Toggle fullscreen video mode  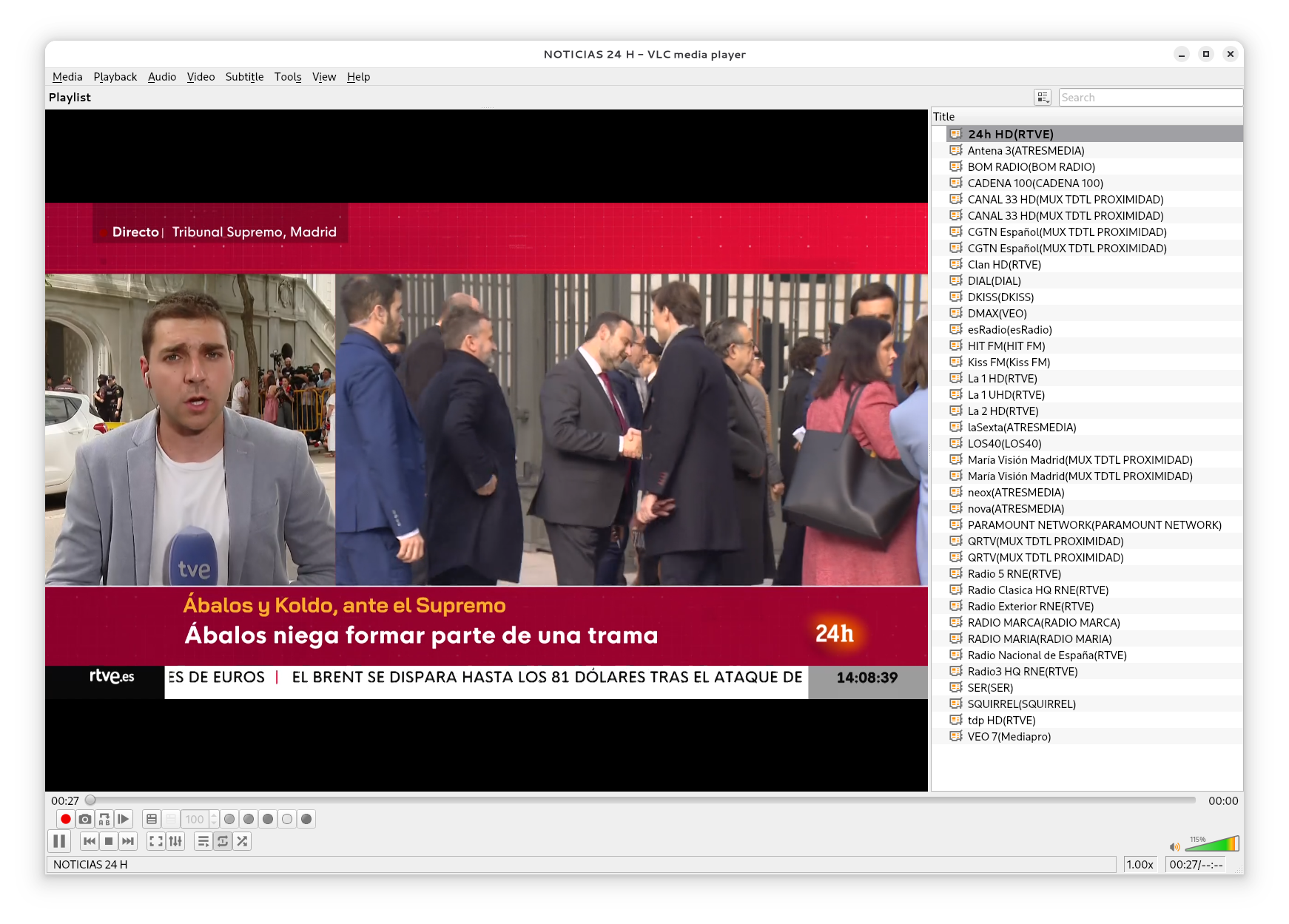156,841
